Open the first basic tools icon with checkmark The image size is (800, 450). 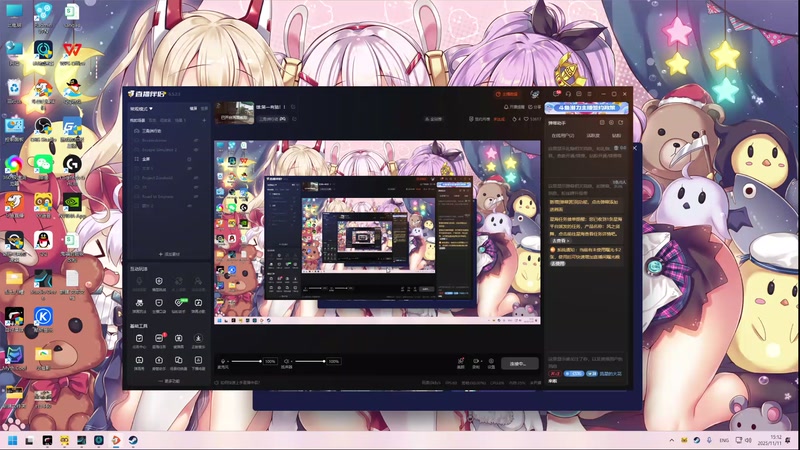(139, 338)
